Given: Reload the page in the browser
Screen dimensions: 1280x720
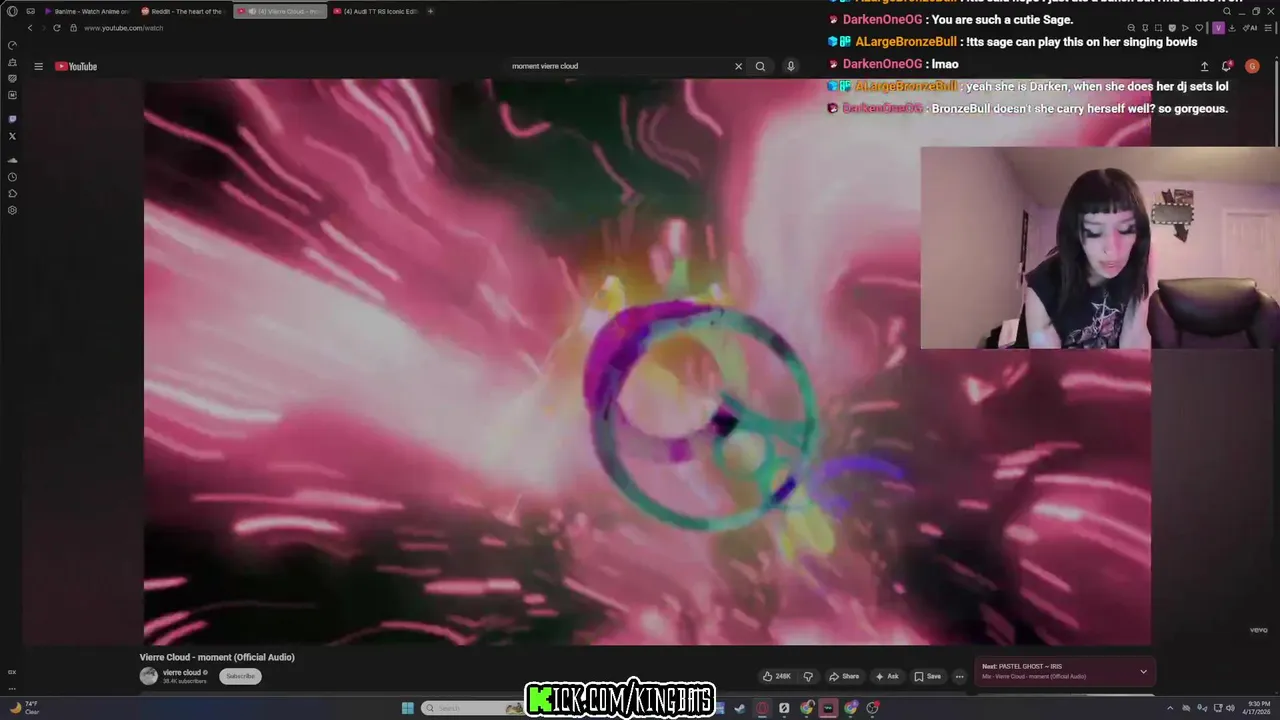Looking at the screenshot, I should 57,28.
